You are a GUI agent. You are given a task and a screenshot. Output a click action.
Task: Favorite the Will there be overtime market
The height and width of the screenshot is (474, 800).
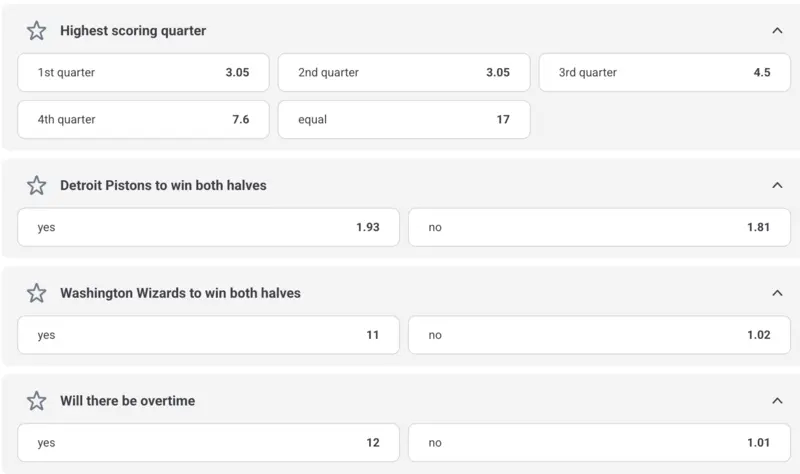coord(37,401)
